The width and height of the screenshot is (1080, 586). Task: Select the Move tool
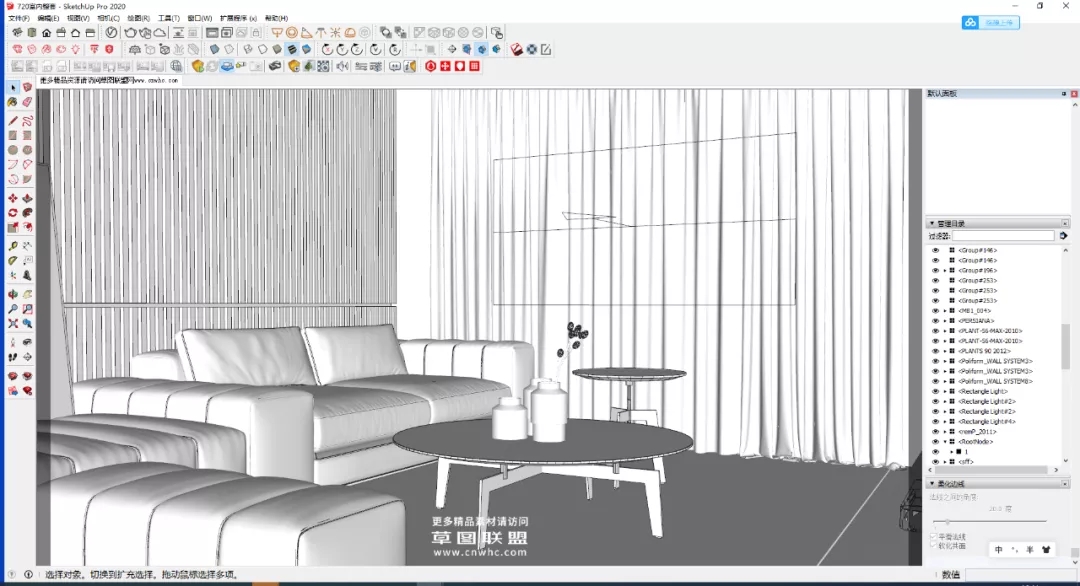coord(13,198)
